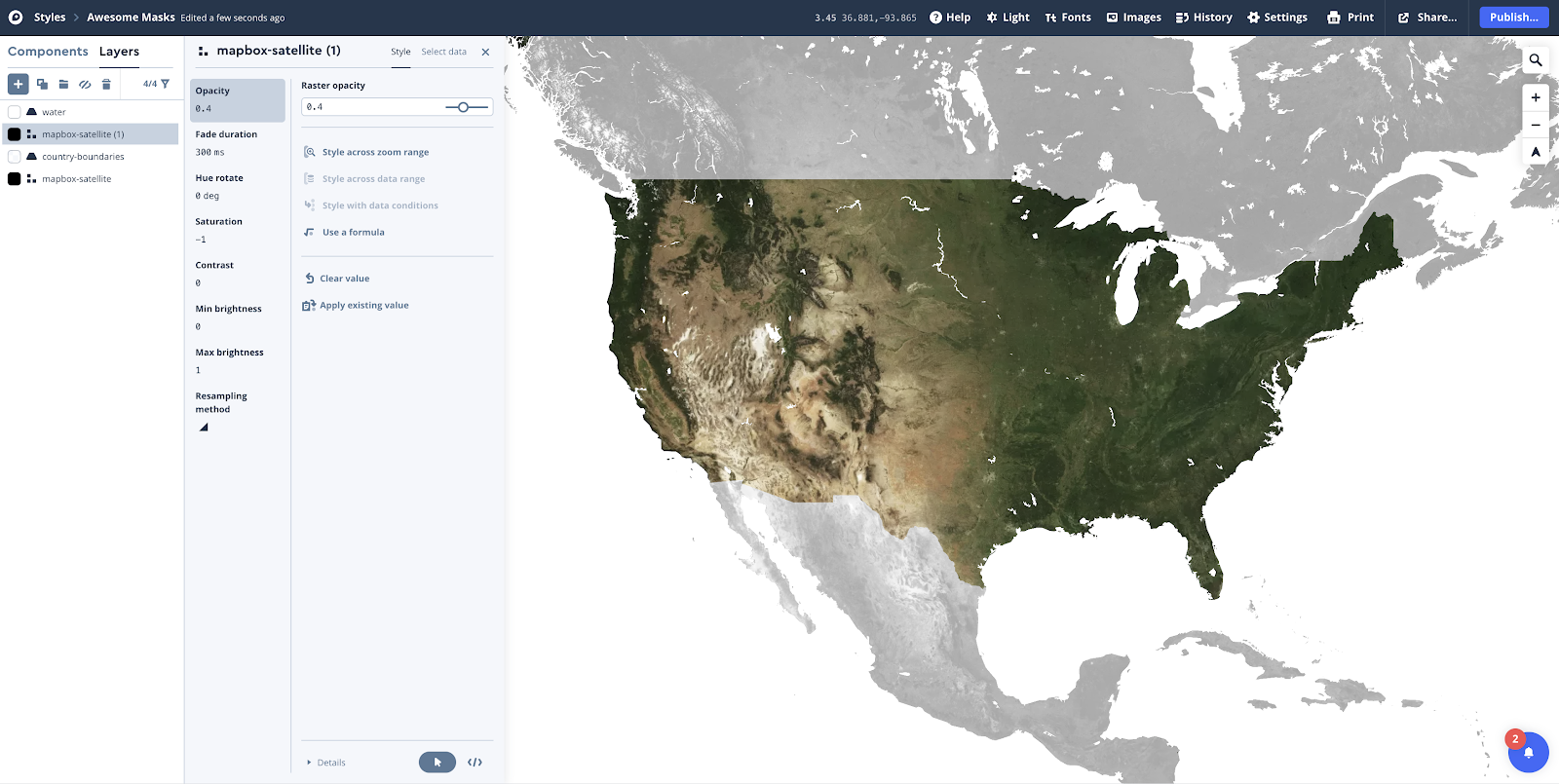Viewport: 1559px width, 784px height.
Task: Open Share dialog
Action: (1427, 18)
